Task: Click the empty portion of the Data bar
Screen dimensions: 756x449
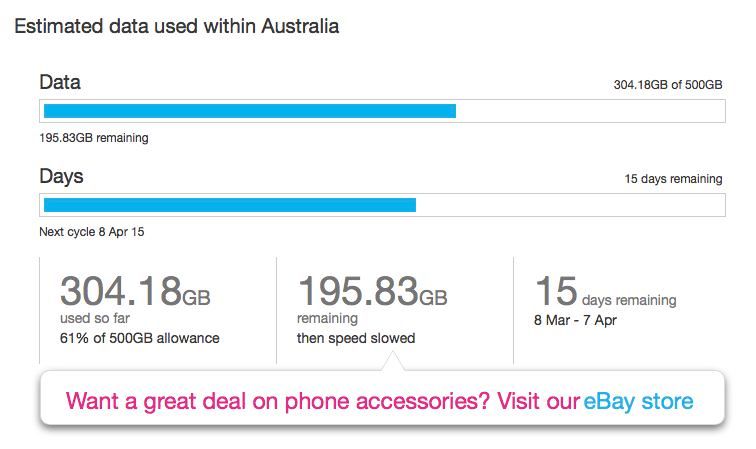Action: coord(588,111)
